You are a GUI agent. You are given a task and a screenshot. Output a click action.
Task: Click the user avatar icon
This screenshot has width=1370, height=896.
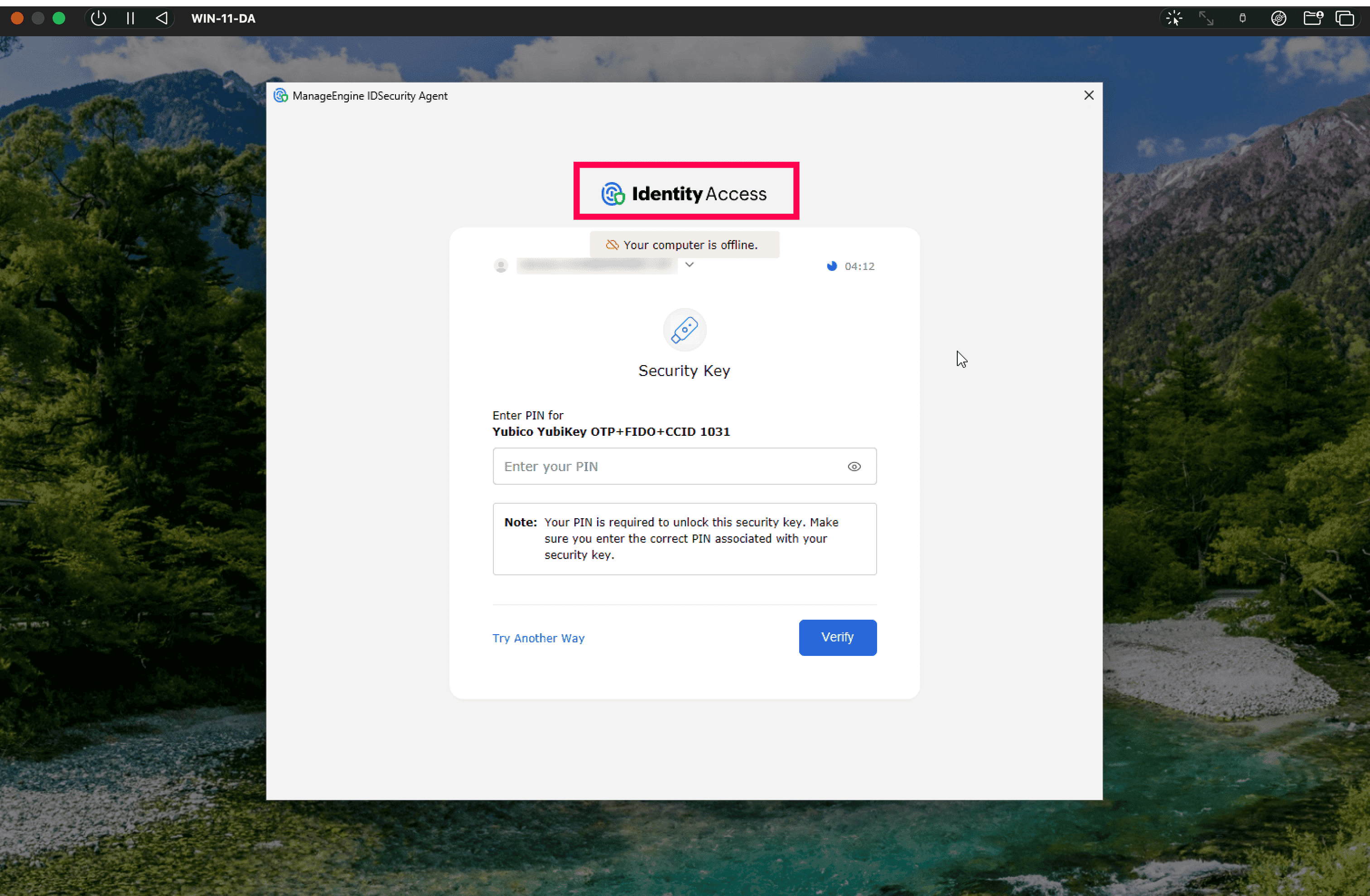(x=500, y=265)
